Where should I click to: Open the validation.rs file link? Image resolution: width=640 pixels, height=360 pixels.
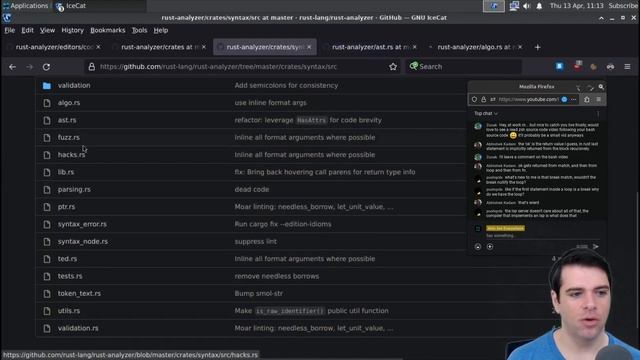point(78,328)
